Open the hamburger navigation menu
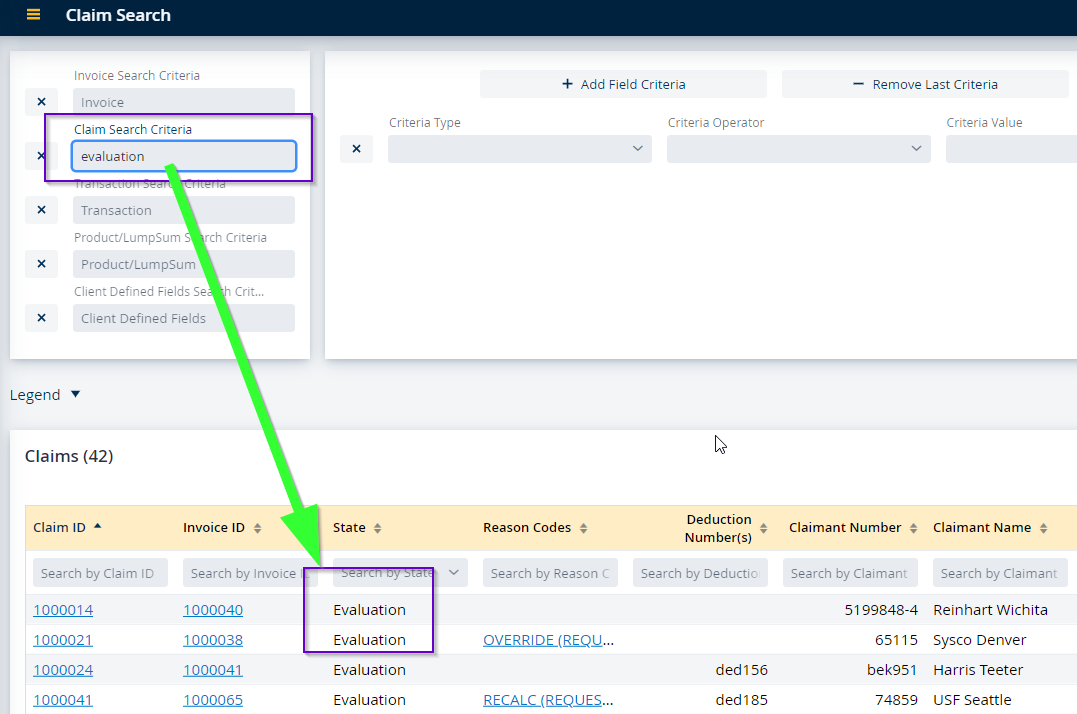1077x714 pixels. pos(33,15)
